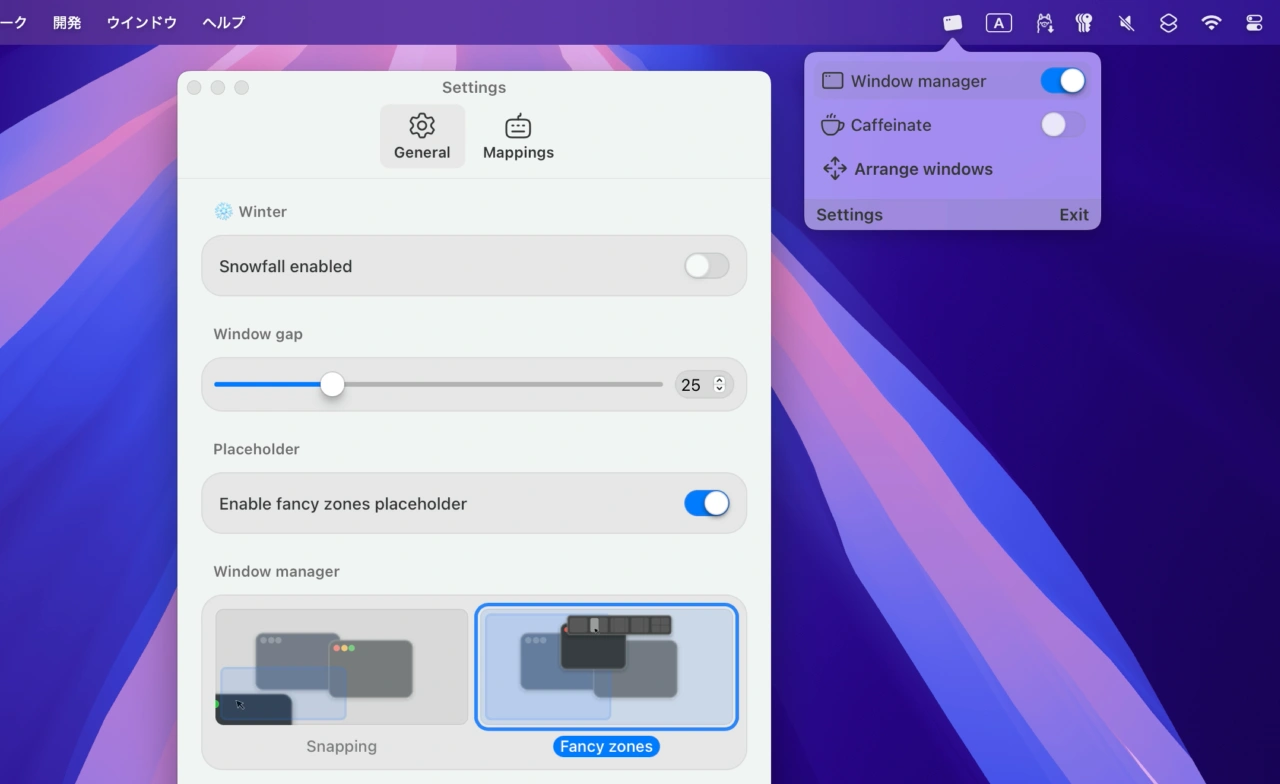Click the Arrange windows arrows icon

(x=834, y=169)
